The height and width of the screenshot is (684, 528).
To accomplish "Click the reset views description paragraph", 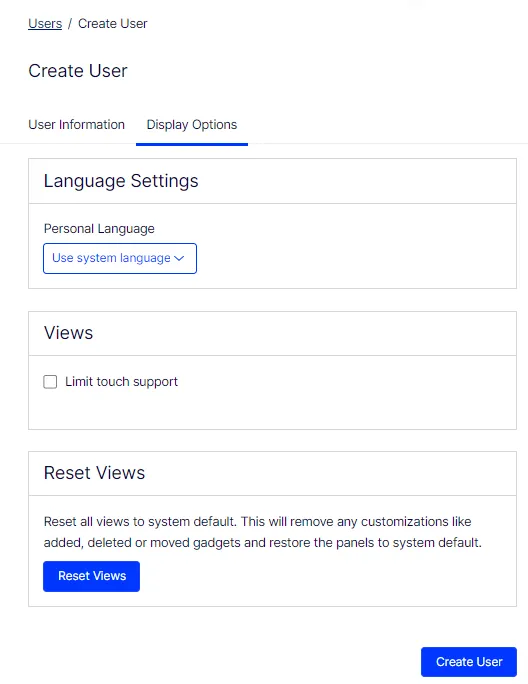I will [263, 532].
